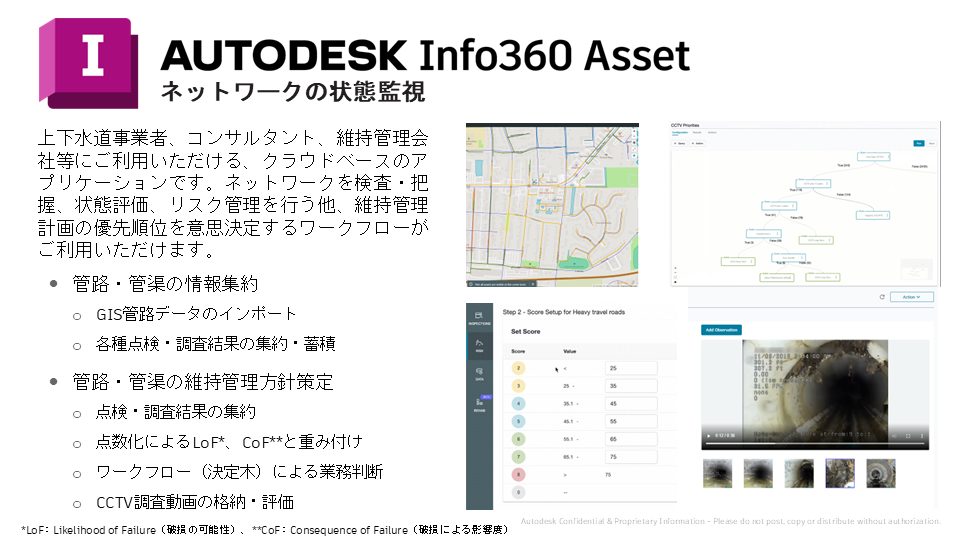Select the first pipe inspection thumbnail
Viewport: 960px width, 540px height.
click(718, 473)
